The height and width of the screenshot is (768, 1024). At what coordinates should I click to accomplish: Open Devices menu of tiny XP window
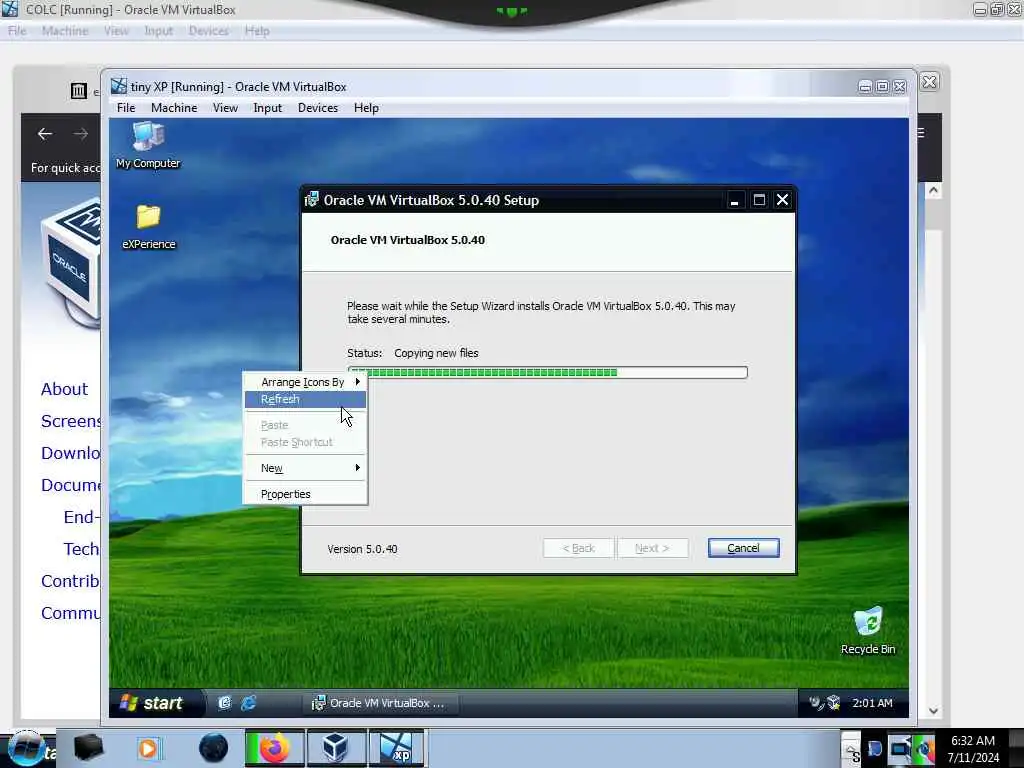click(x=318, y=108)
